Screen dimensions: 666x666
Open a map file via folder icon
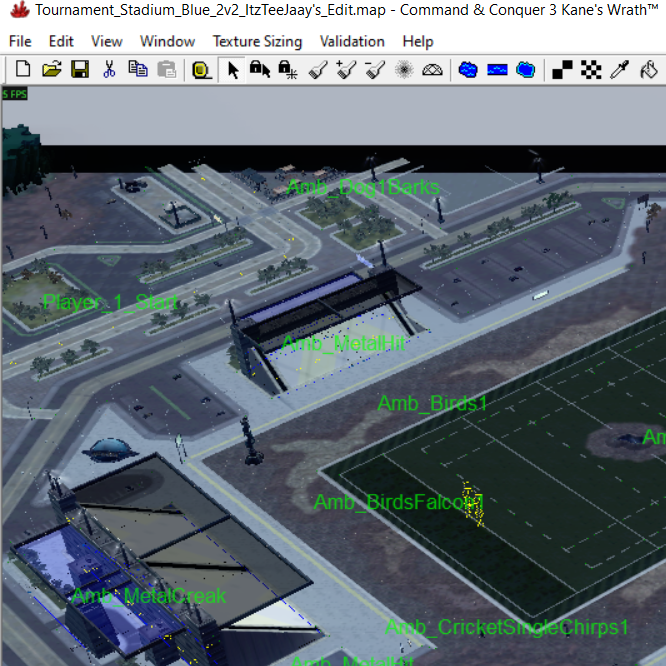point(51,69)
